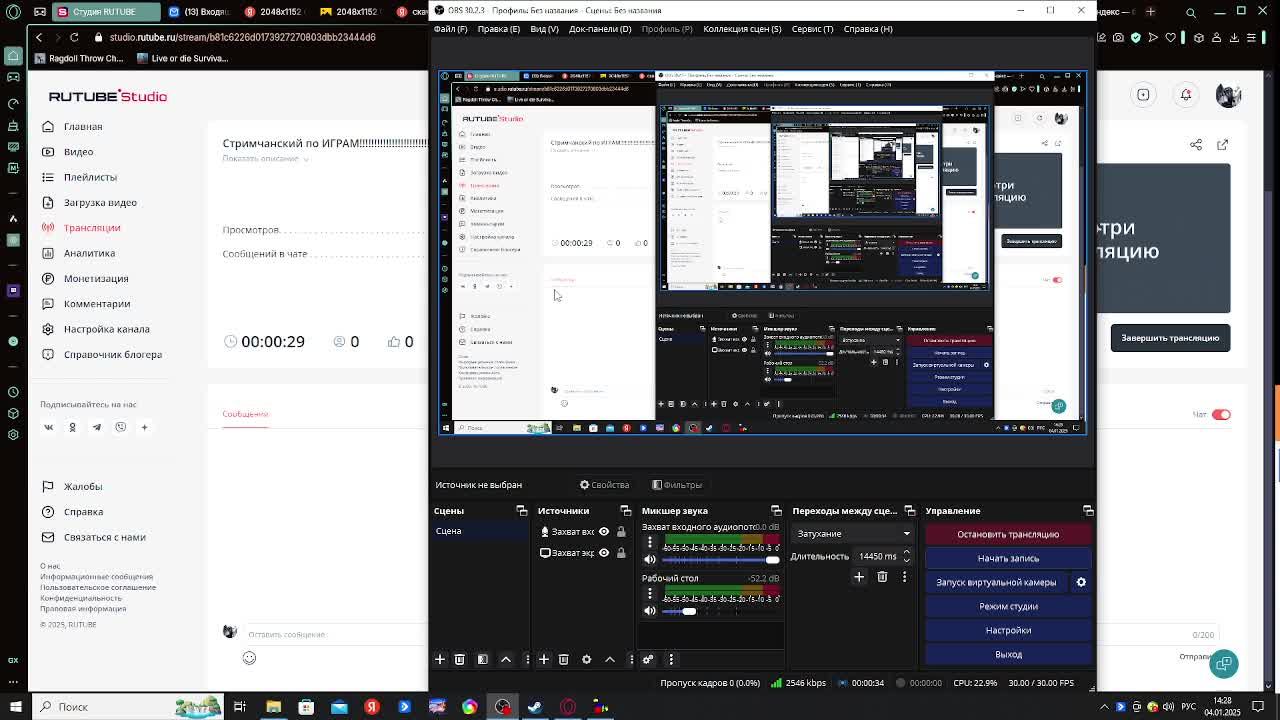This screenshot has width=1280, height=720.
Task: Click Начать запись button
Action: pyautogui.click(x=1008, y=558)
